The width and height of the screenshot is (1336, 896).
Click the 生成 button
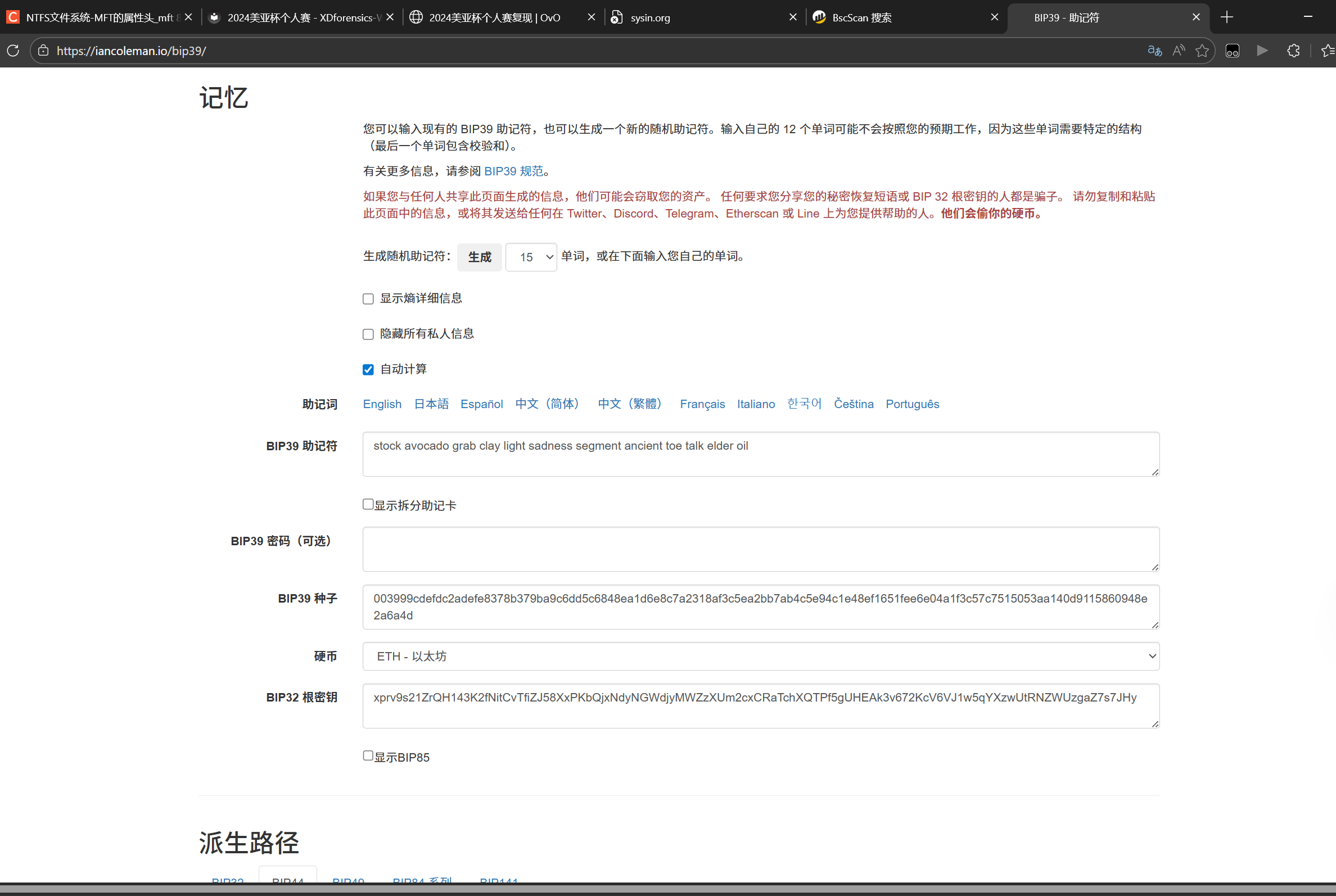click(479, 257)
